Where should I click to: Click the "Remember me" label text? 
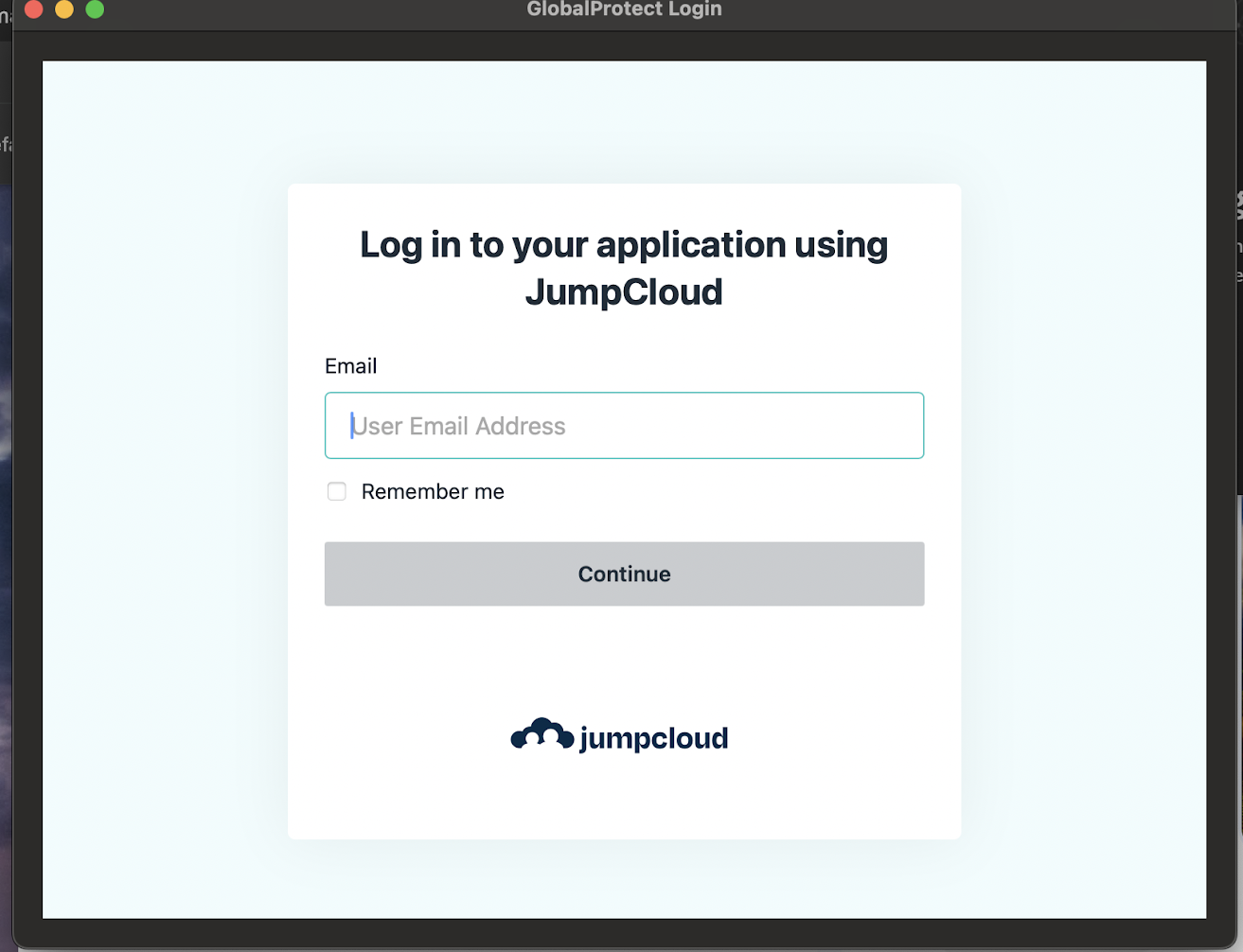coord(433,492)
